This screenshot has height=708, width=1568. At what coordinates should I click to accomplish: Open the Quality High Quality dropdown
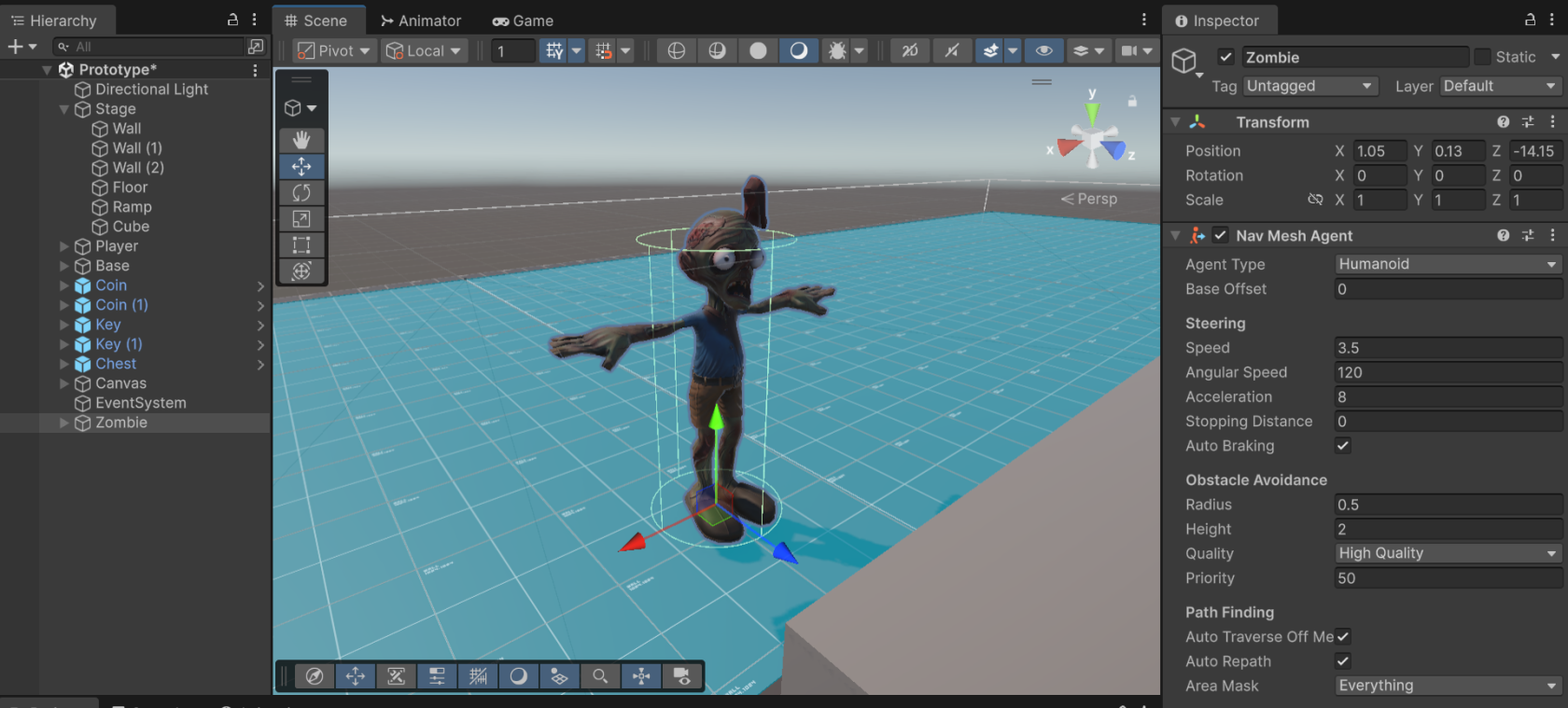point(1449,553)
